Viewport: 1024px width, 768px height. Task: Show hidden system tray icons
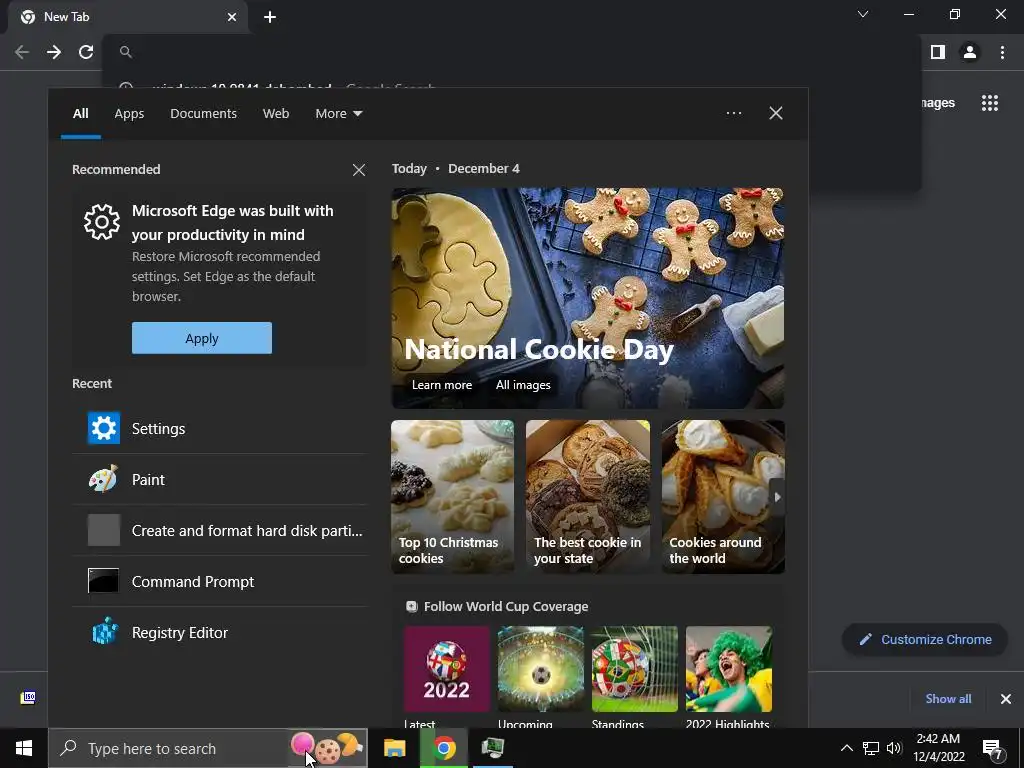pos(846,748)
